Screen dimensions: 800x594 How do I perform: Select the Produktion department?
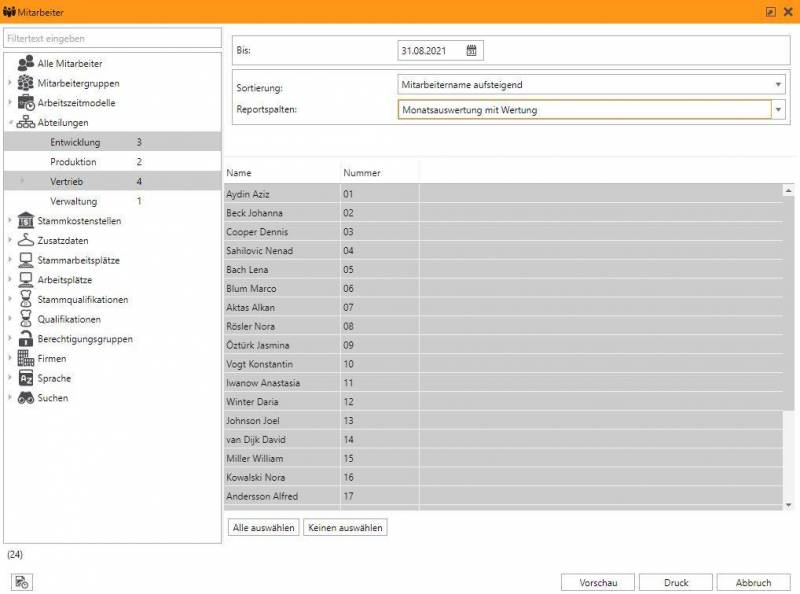[x=73, y=162]
